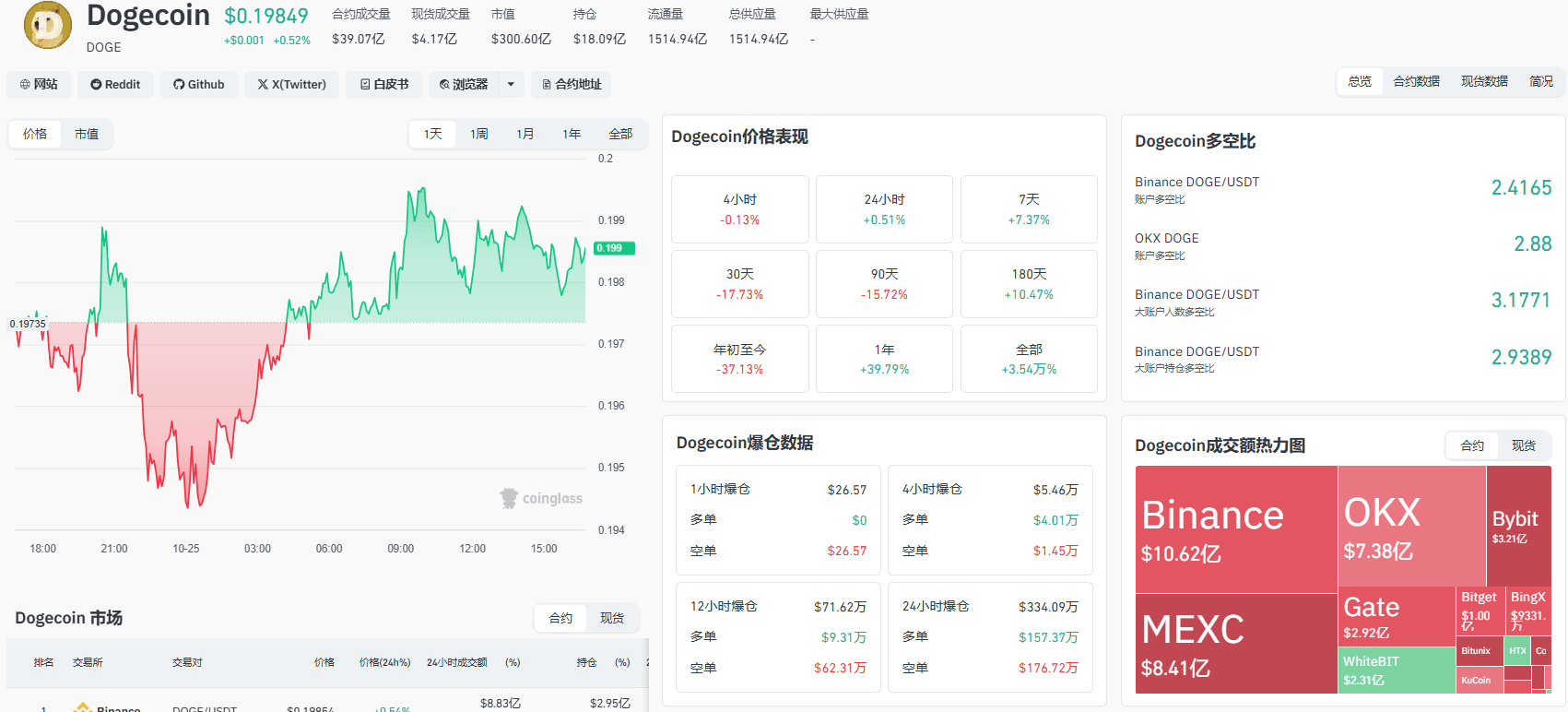Open the 白皮书 whitepaper button
This screenshot has width=1568, height=712.
point(383,84)
